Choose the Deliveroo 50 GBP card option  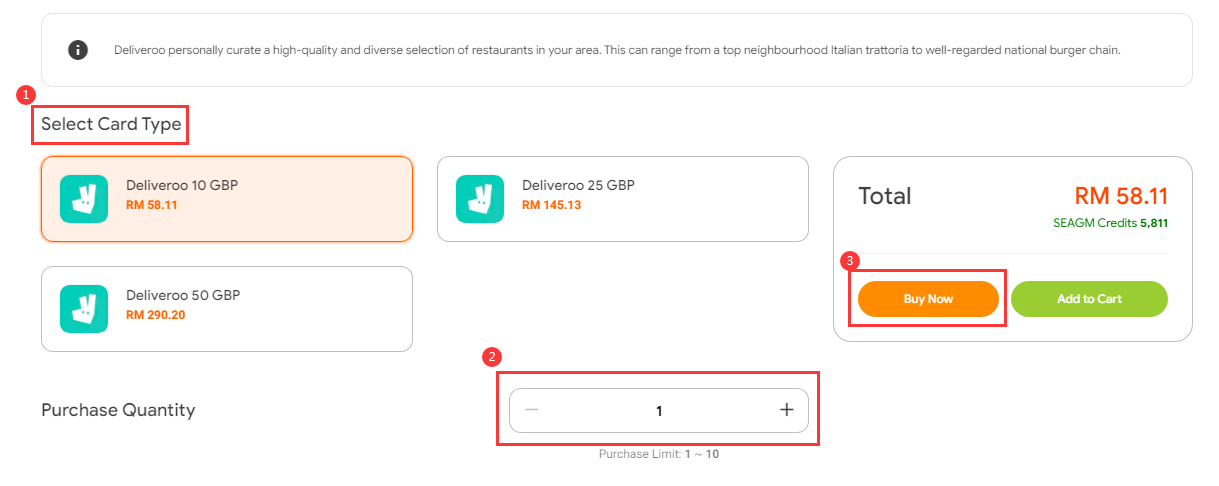click(x=227, y=309)
